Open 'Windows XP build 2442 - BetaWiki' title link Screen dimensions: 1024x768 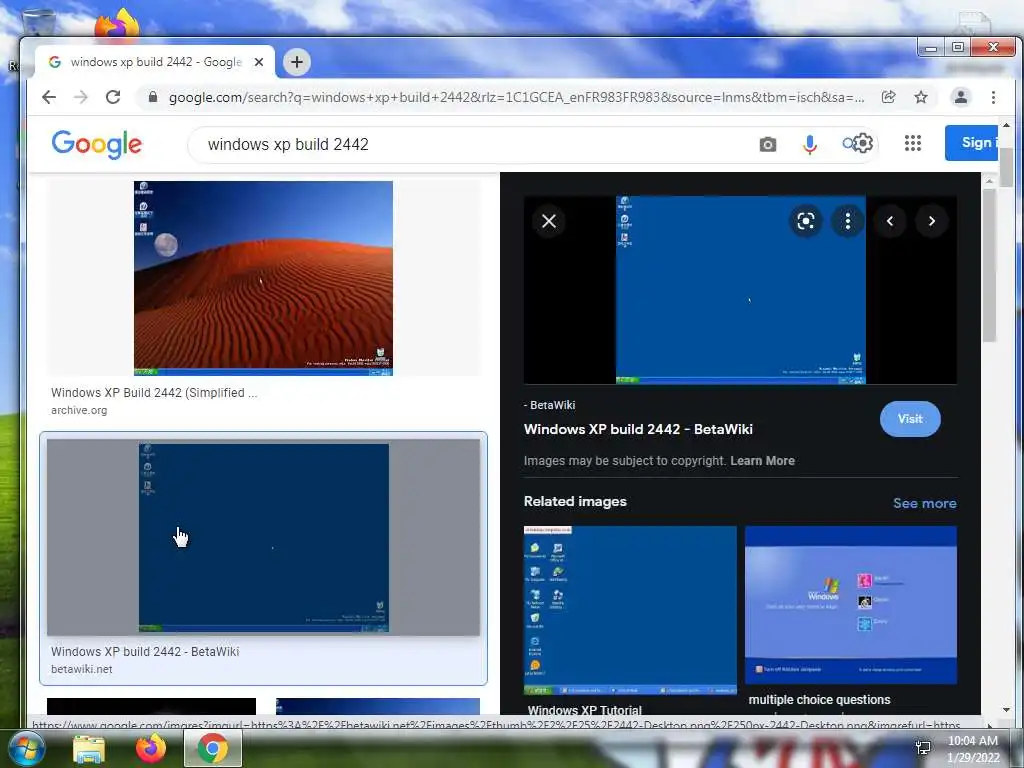pos(638,429)
